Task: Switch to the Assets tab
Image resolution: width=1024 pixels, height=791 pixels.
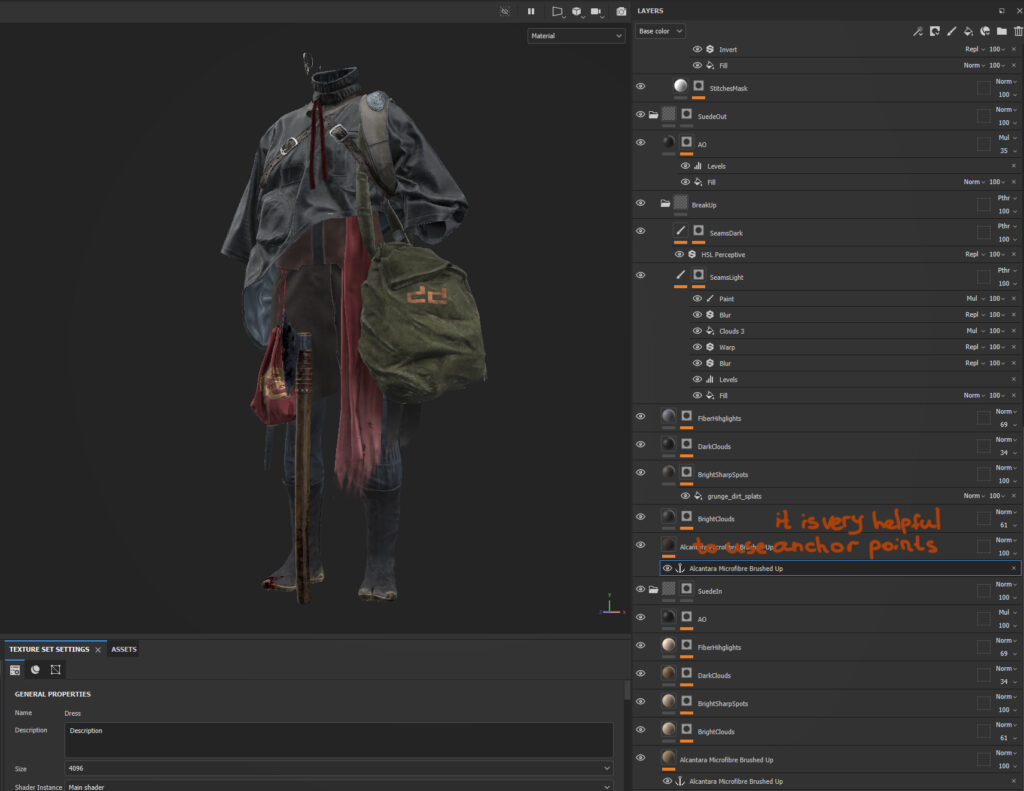Action: click(x=124, y=649)
